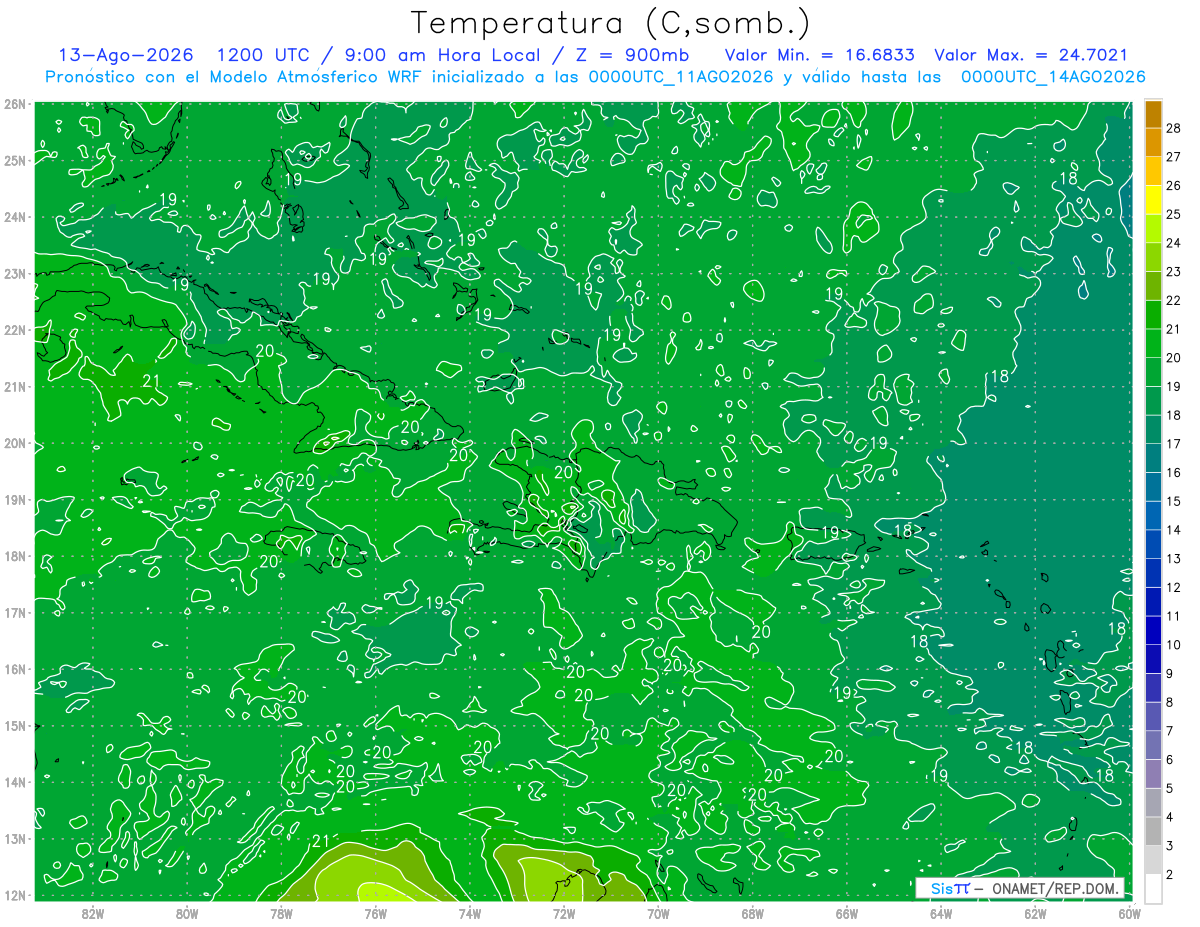Image resolution: width=1200 pixels, height=927 pixels.
Task: Pick the white swatch below label 2
Action: 1153,888
